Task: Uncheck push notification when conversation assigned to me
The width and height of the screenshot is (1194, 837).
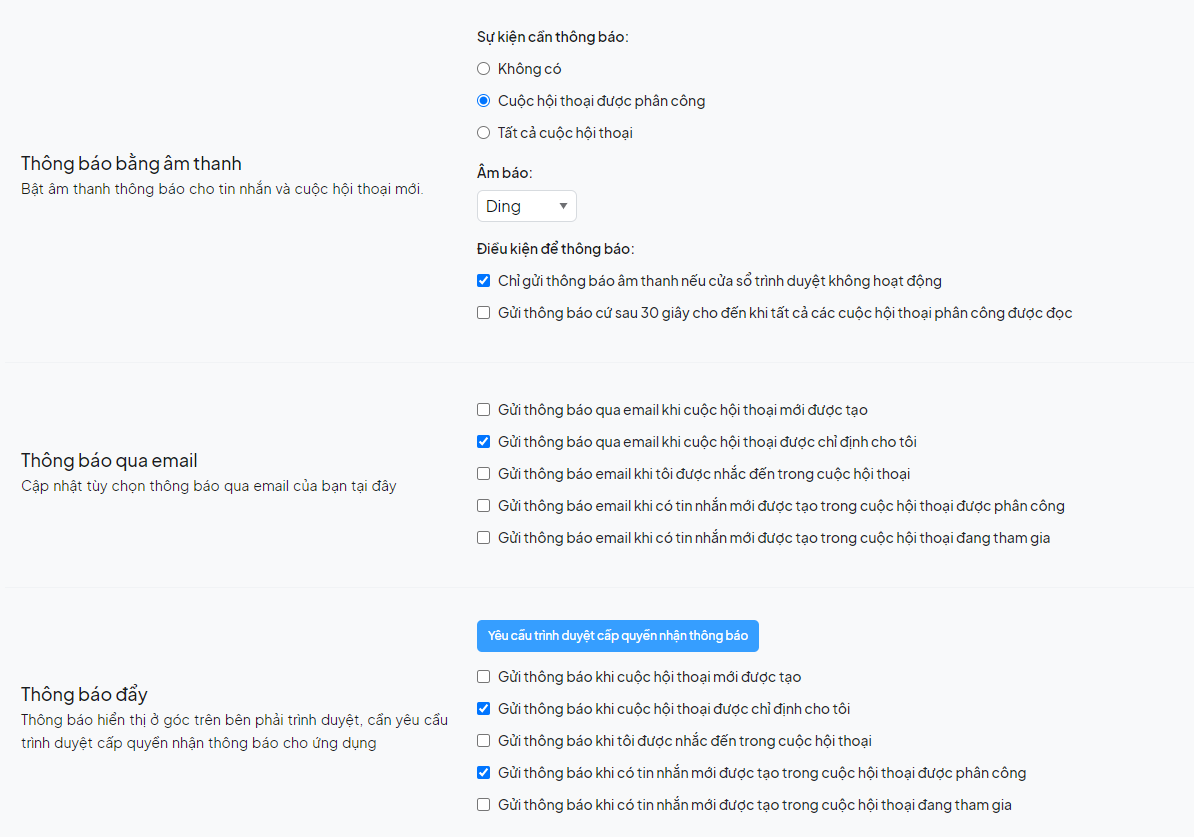Action: tap(484, 709)
